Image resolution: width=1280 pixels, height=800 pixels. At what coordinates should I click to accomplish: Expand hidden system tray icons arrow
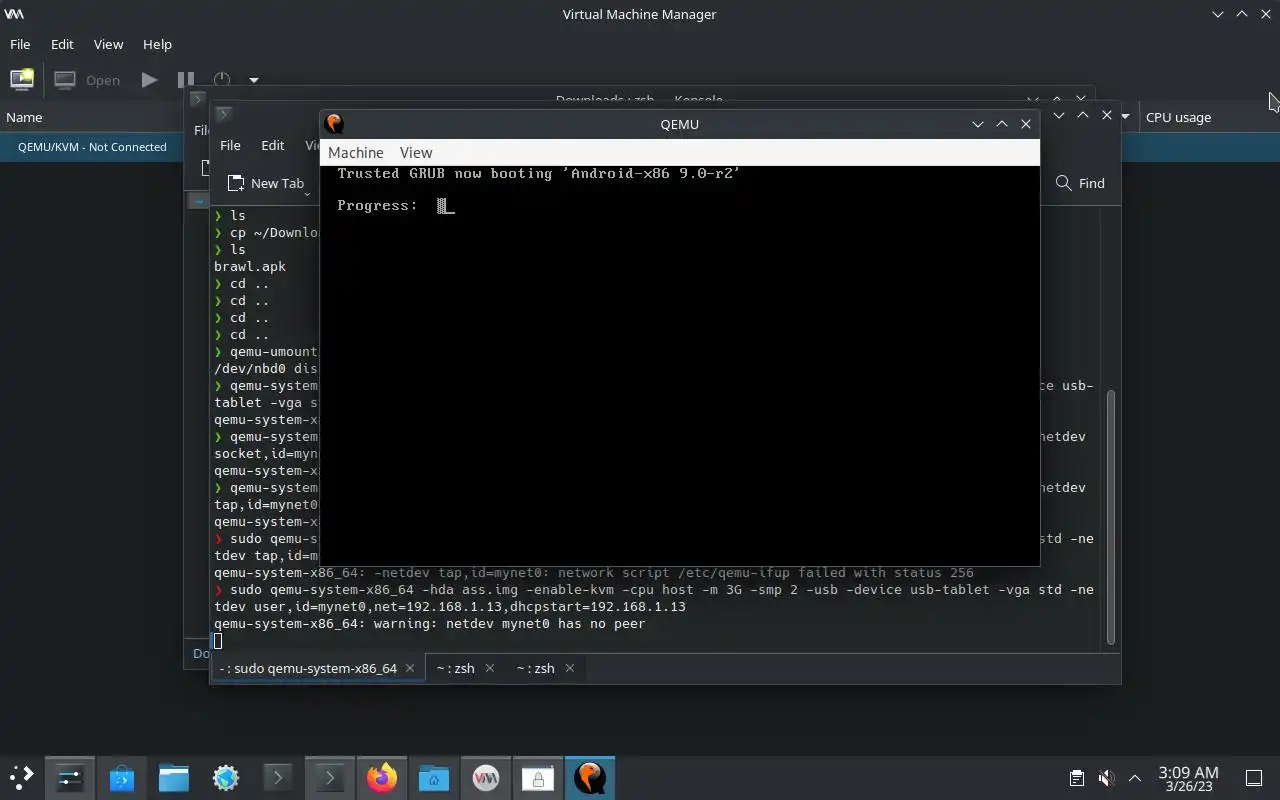1135,778
